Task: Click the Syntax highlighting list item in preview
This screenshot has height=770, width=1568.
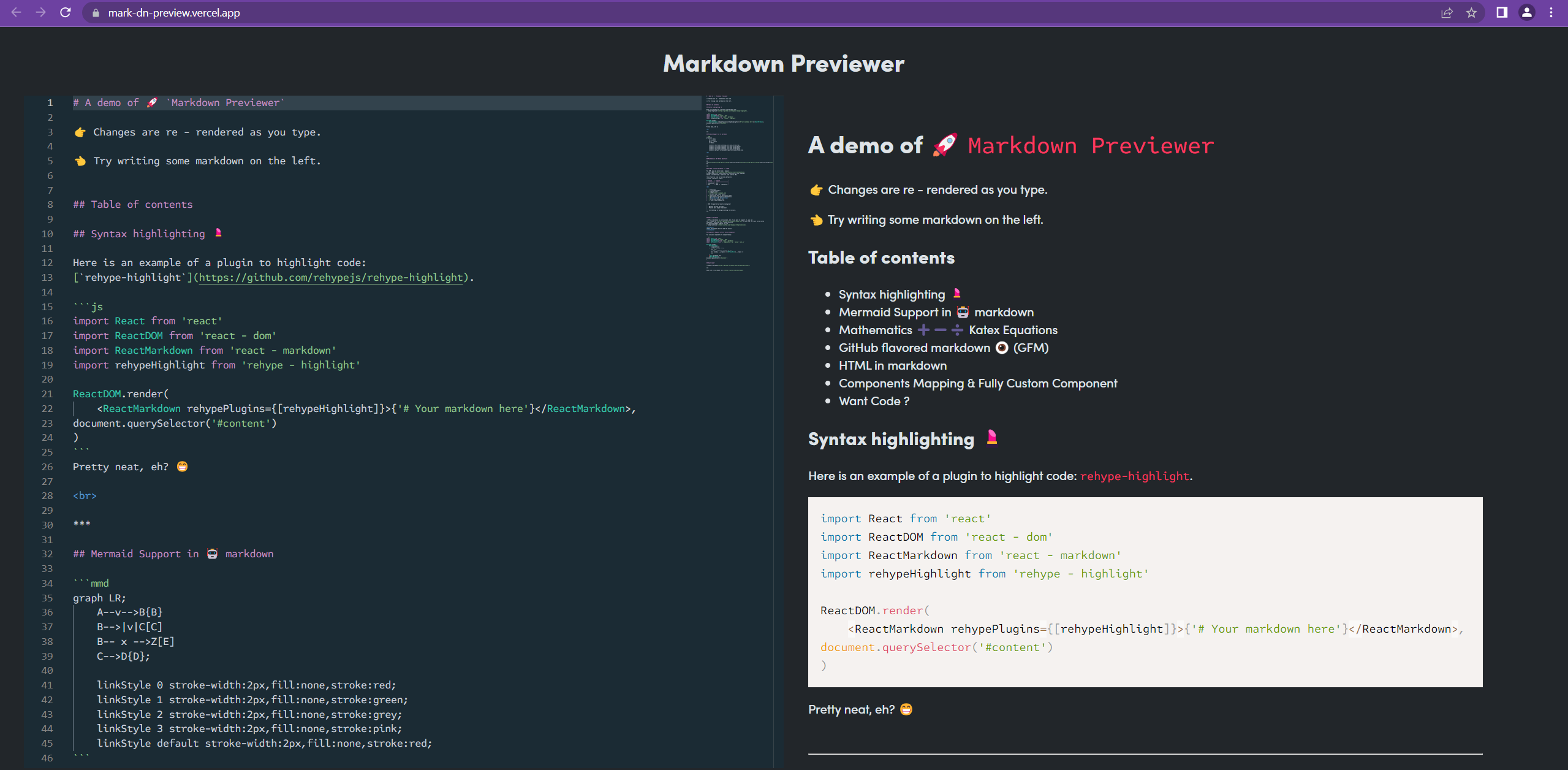Action: click(x=892, y=294)
